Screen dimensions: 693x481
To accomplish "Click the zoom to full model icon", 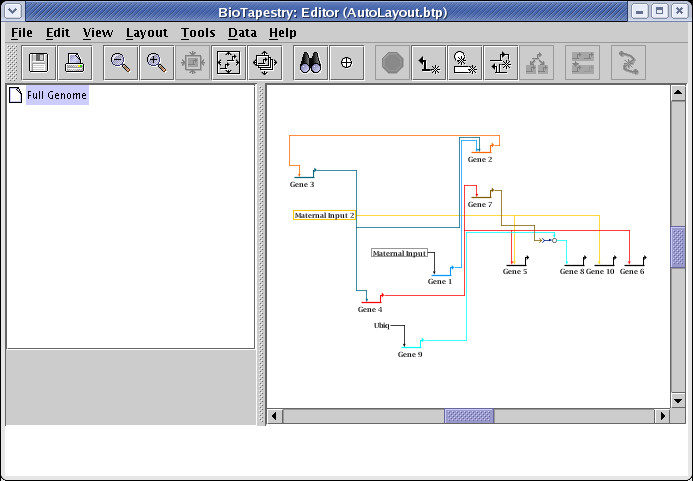I will click(229, 63).
